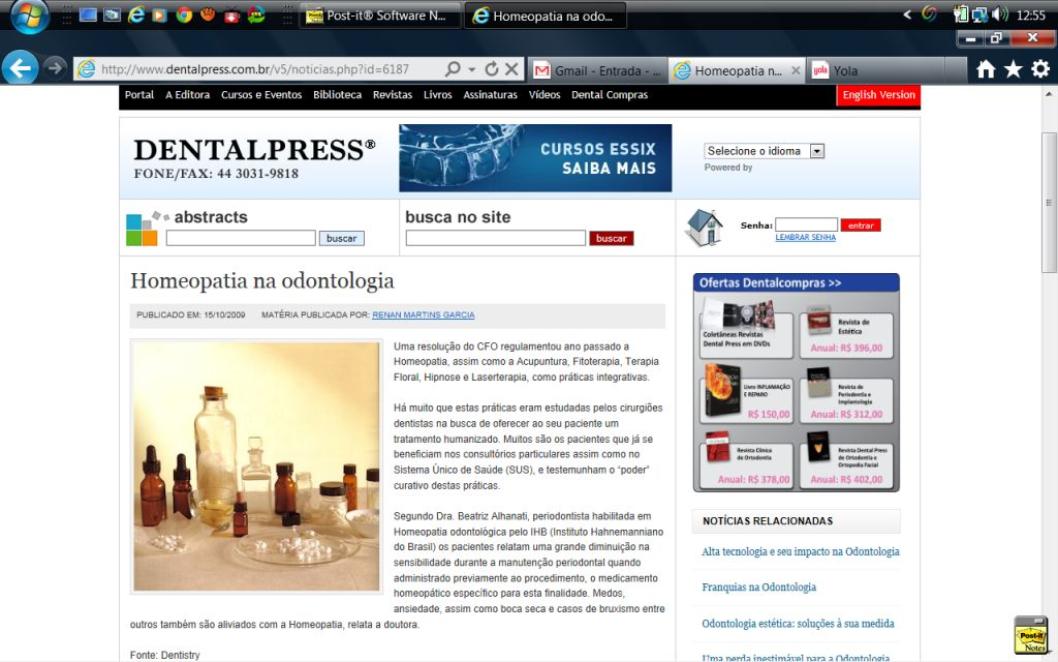Open the Dental Compras menu item
The image size is (1058, 662).
click(x=609, y=95)
